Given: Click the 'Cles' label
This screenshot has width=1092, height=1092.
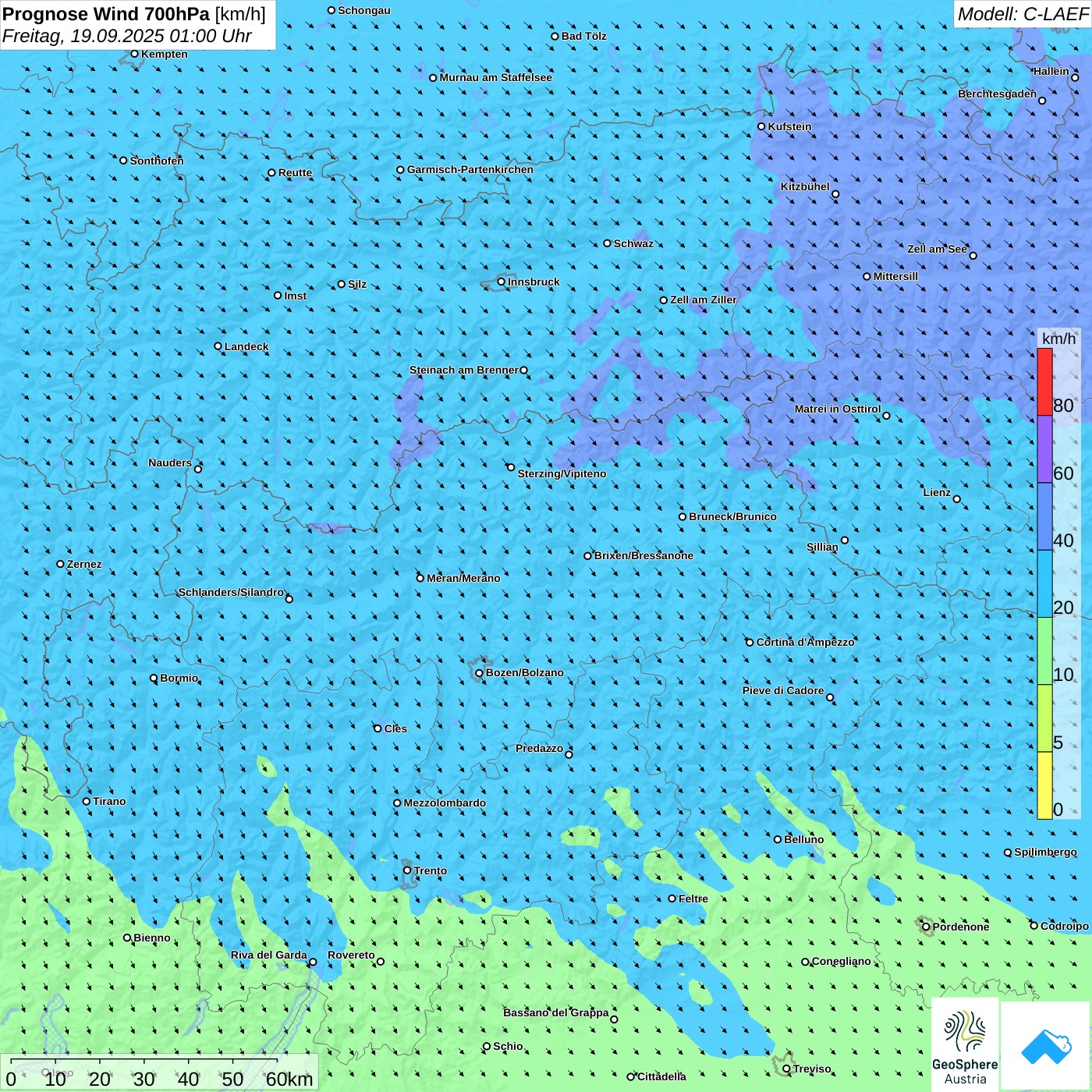Looking at the screenshot, I should pos(395,729).
